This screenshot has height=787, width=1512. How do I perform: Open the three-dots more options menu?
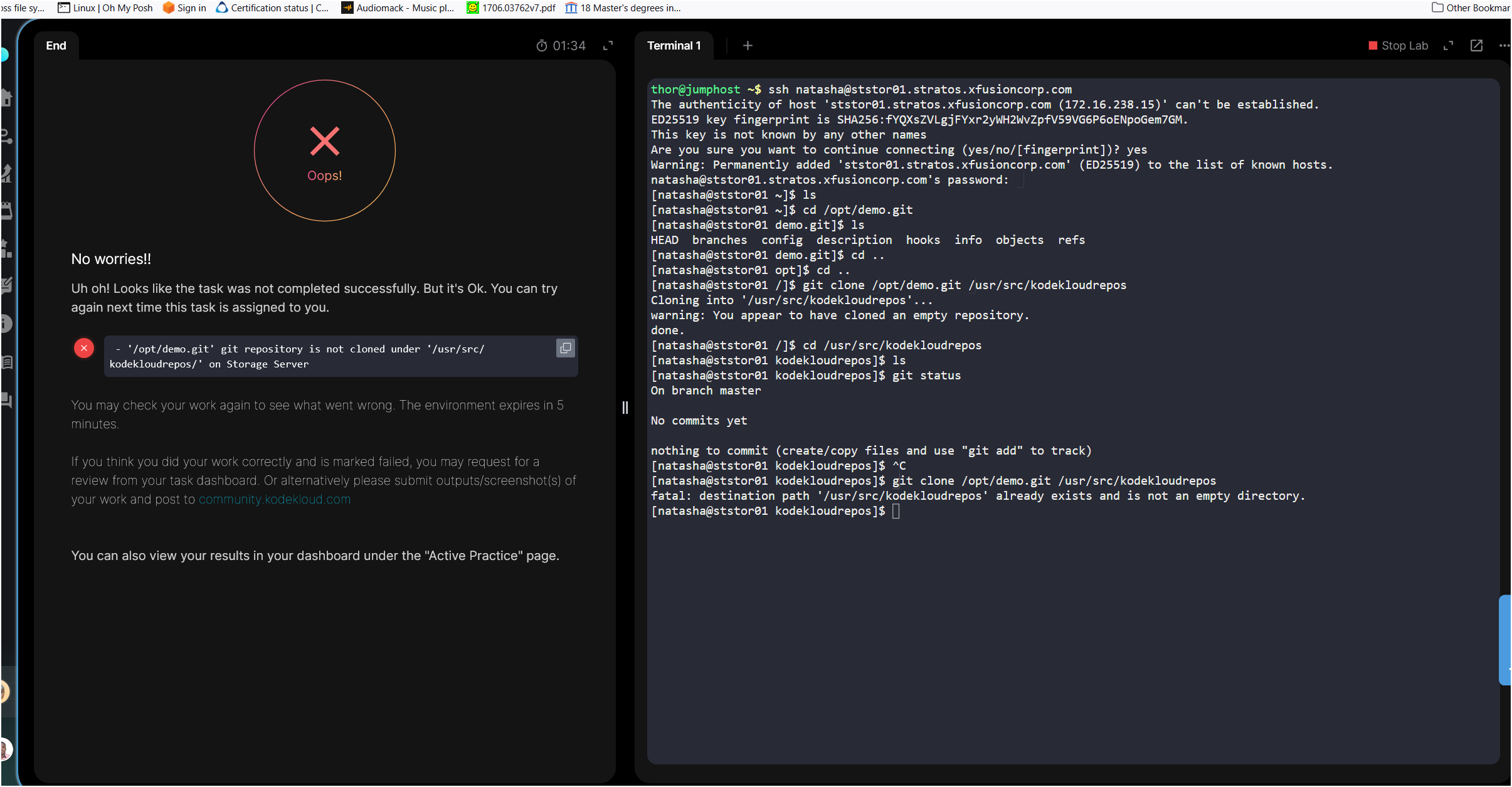(1504, 46)
